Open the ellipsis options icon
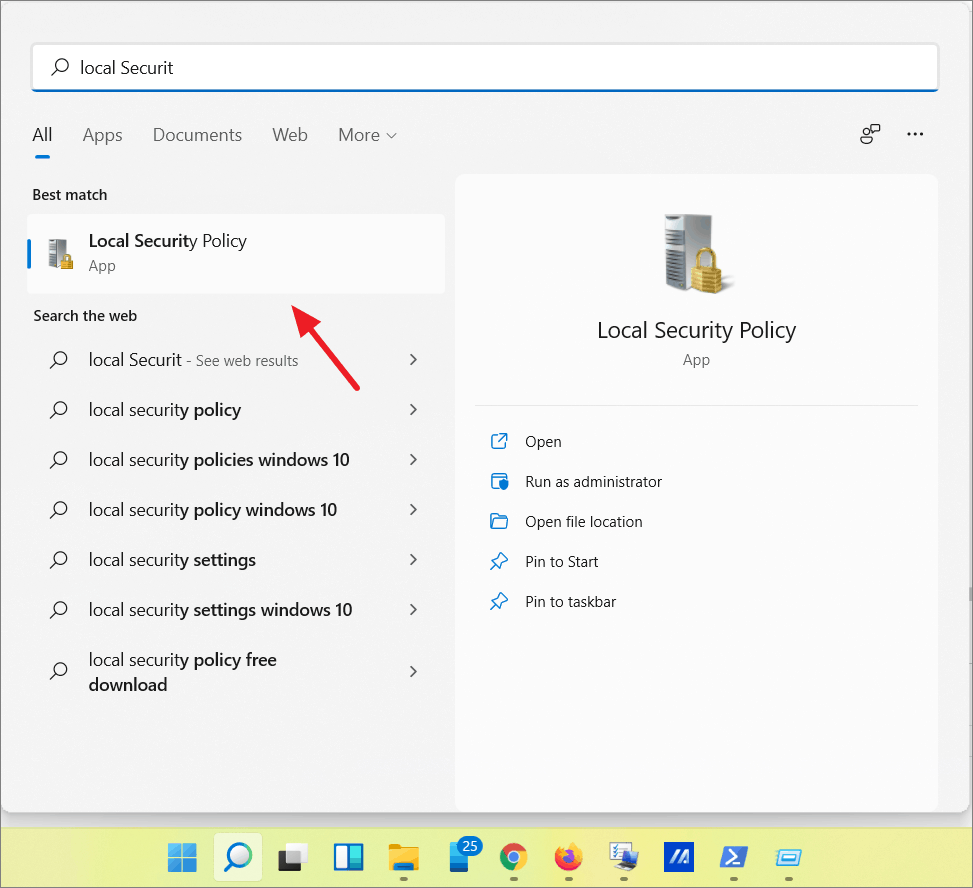 (915, 133)
